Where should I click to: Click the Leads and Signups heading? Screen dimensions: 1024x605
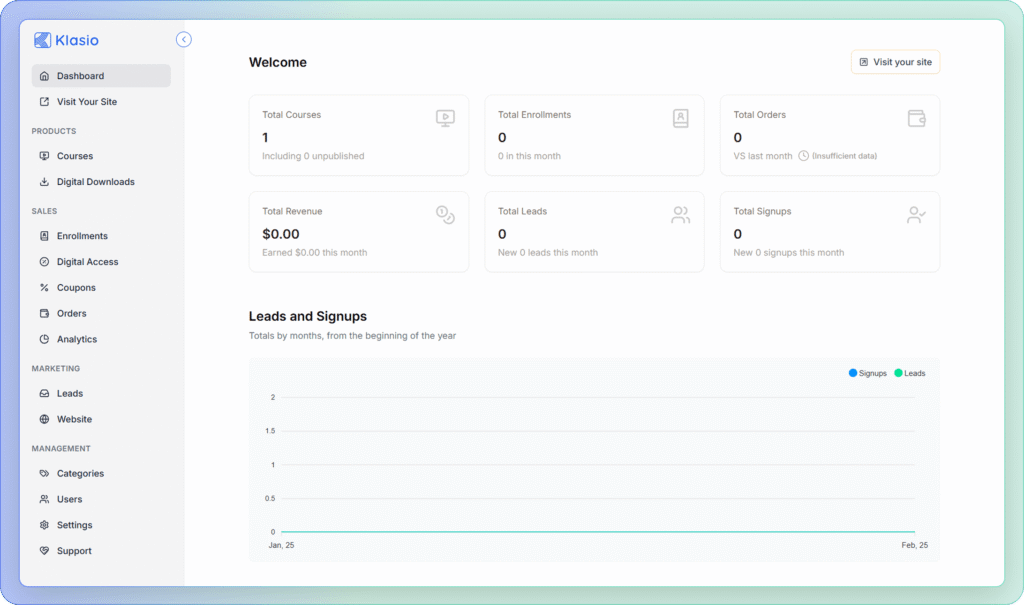tap(308, 316)
